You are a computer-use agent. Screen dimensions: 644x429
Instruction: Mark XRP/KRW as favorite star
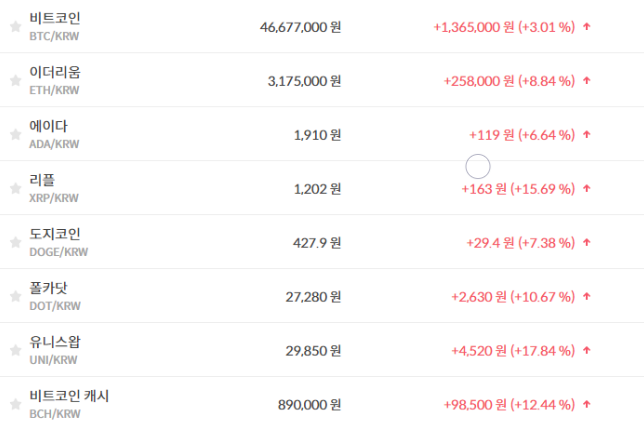tap(15, 188)
